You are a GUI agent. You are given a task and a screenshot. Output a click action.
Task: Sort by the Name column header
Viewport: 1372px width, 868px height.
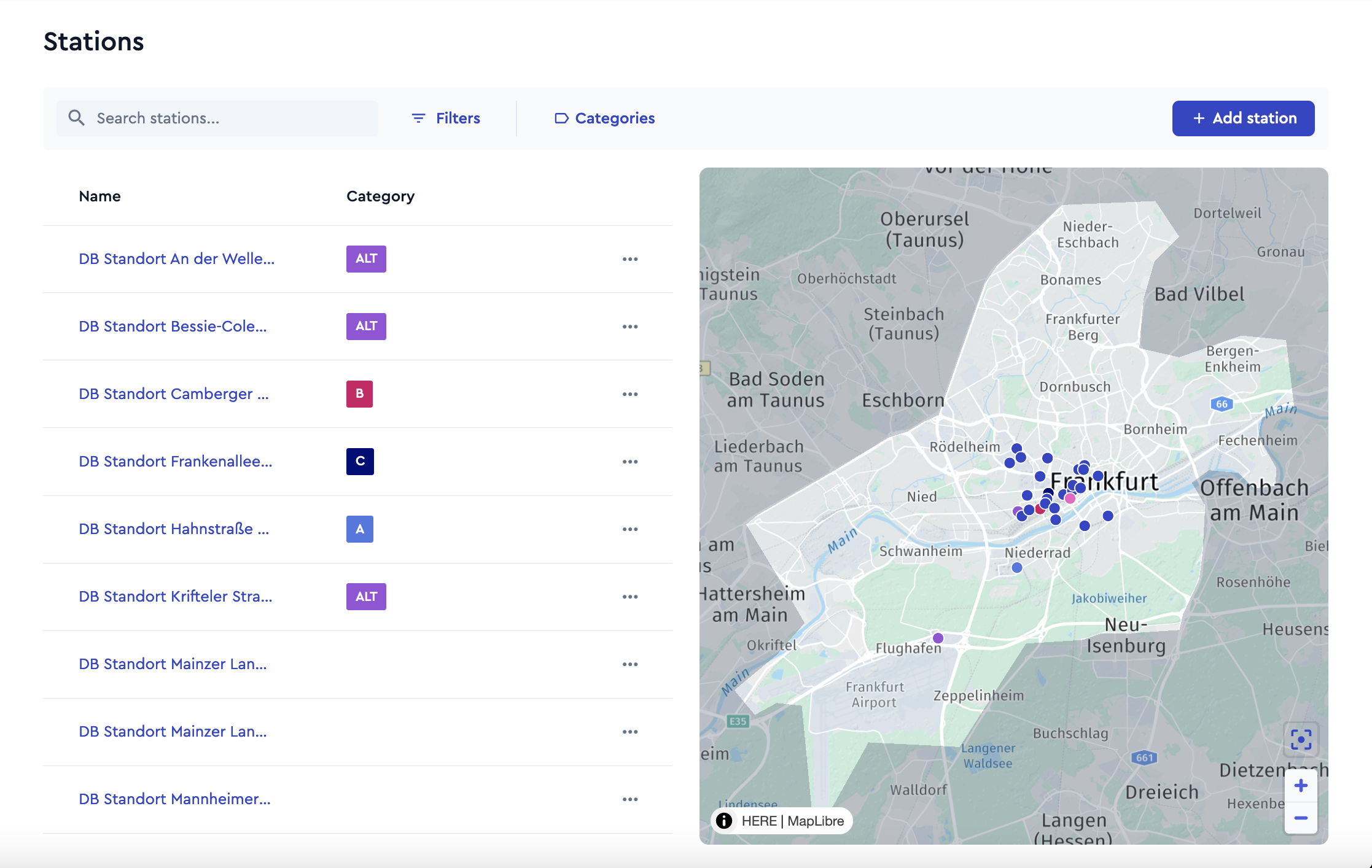pos(99,196)
